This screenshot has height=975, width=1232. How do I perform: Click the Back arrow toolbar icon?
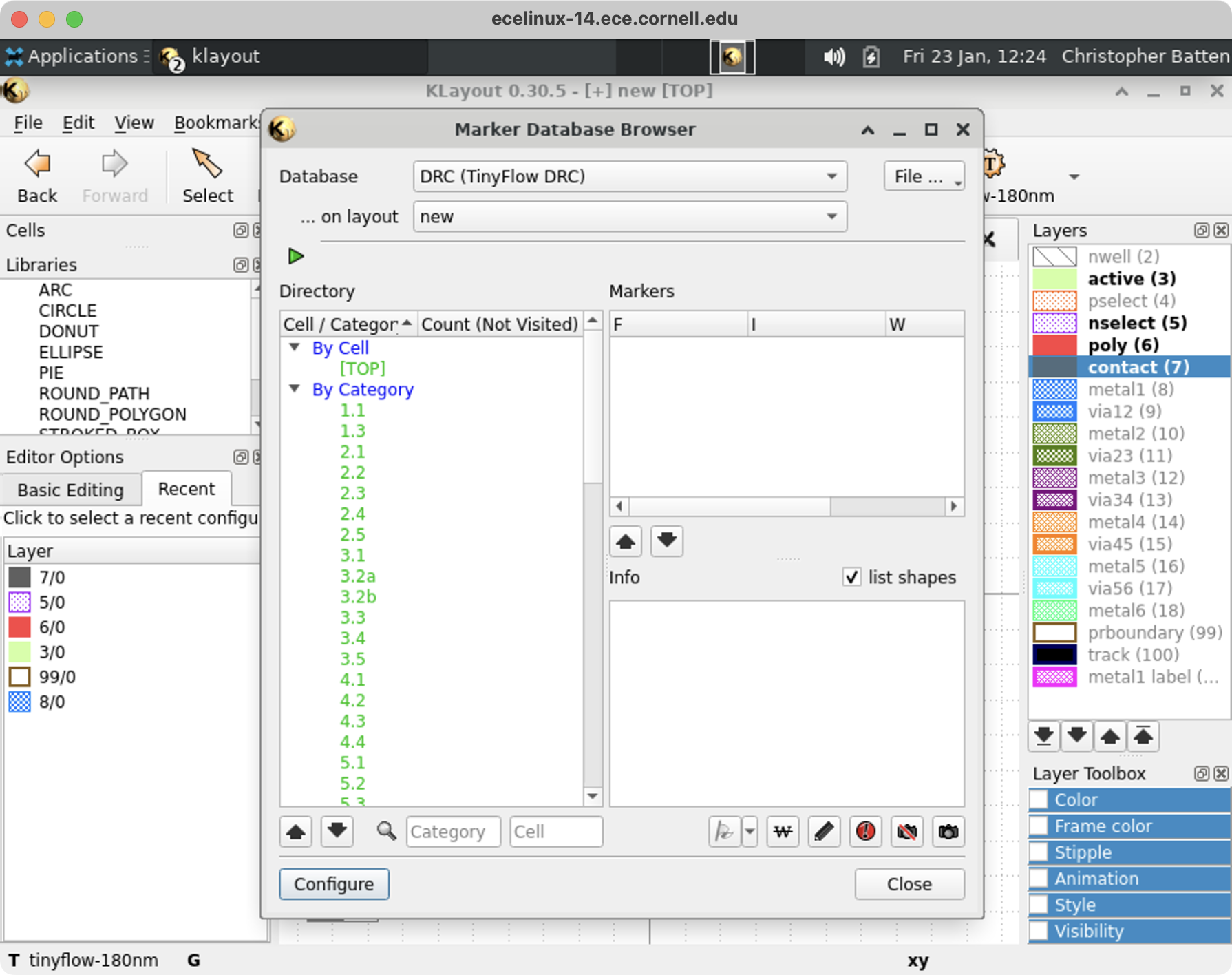pos(37,165)
